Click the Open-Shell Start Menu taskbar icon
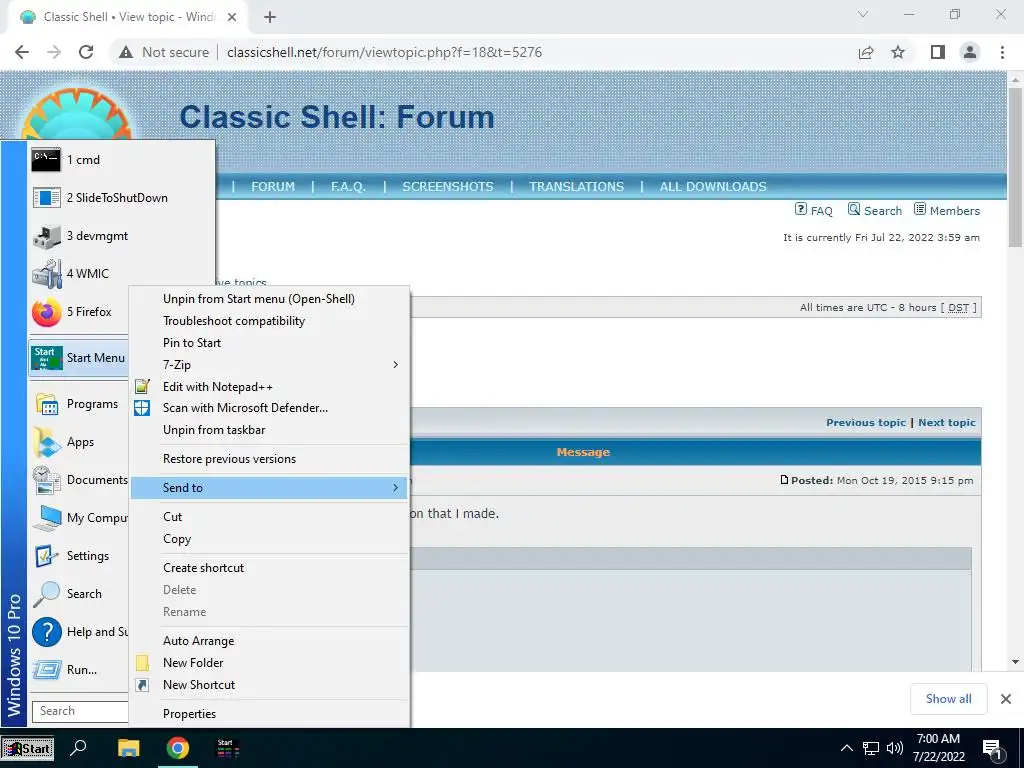Screen dimensions: 1024x768 click(x=227, y=748)
